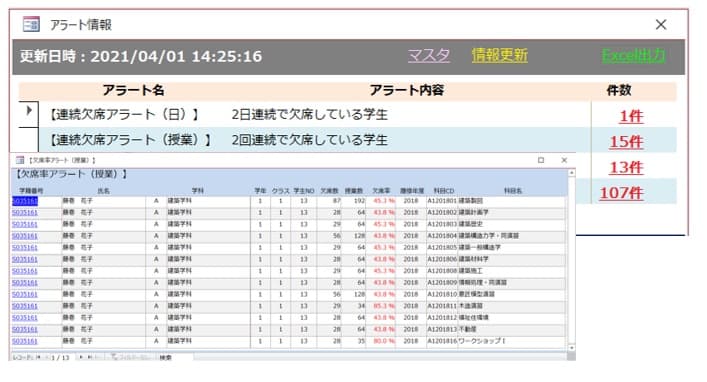Click the filter indicator in the record navigator
Viewport: 707px width, 382px height.
(130, 357)
